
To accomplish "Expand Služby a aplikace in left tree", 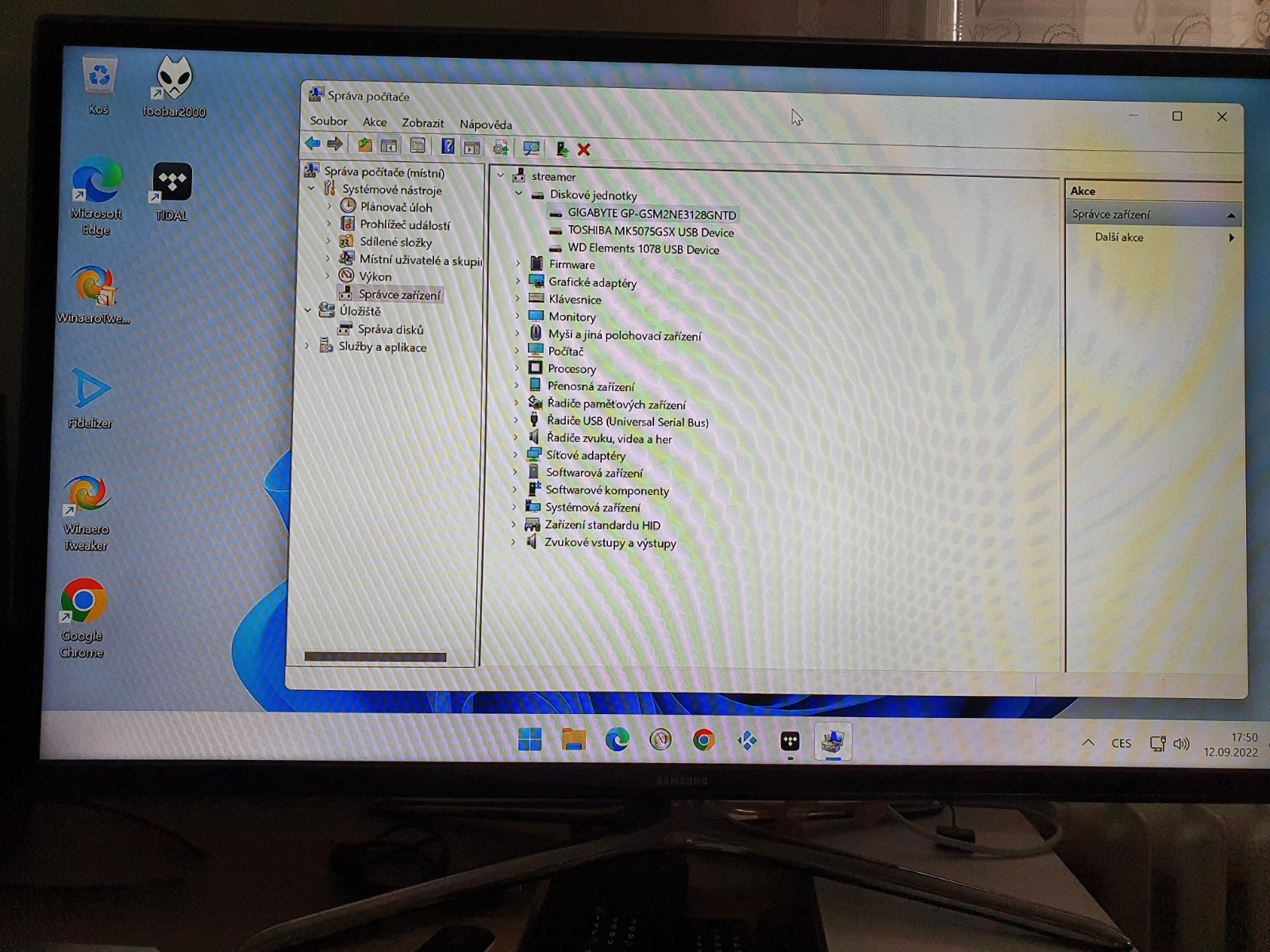I will click(308, 346).
